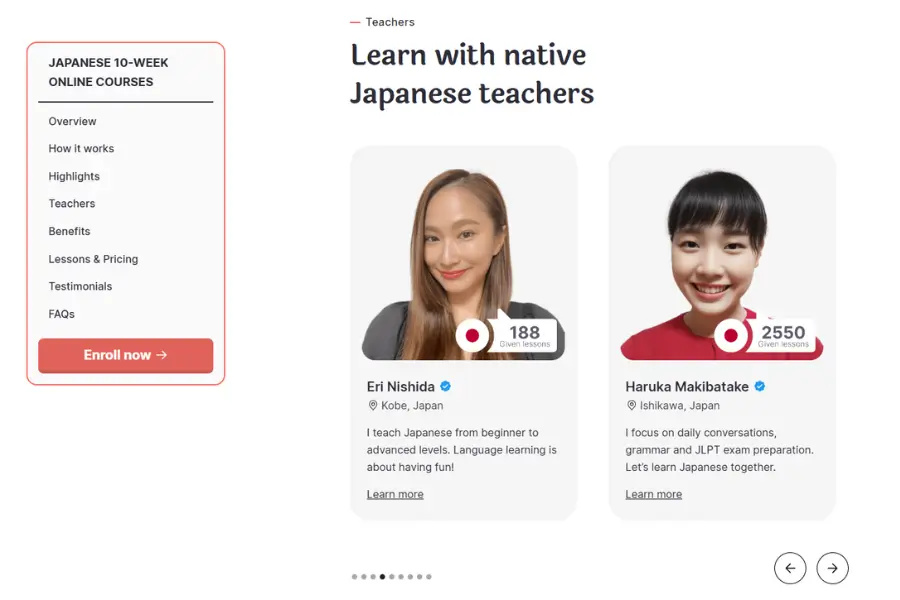The image size is (900, 600).
Task: Select the first carousel pagination dot
Action: 355,576
